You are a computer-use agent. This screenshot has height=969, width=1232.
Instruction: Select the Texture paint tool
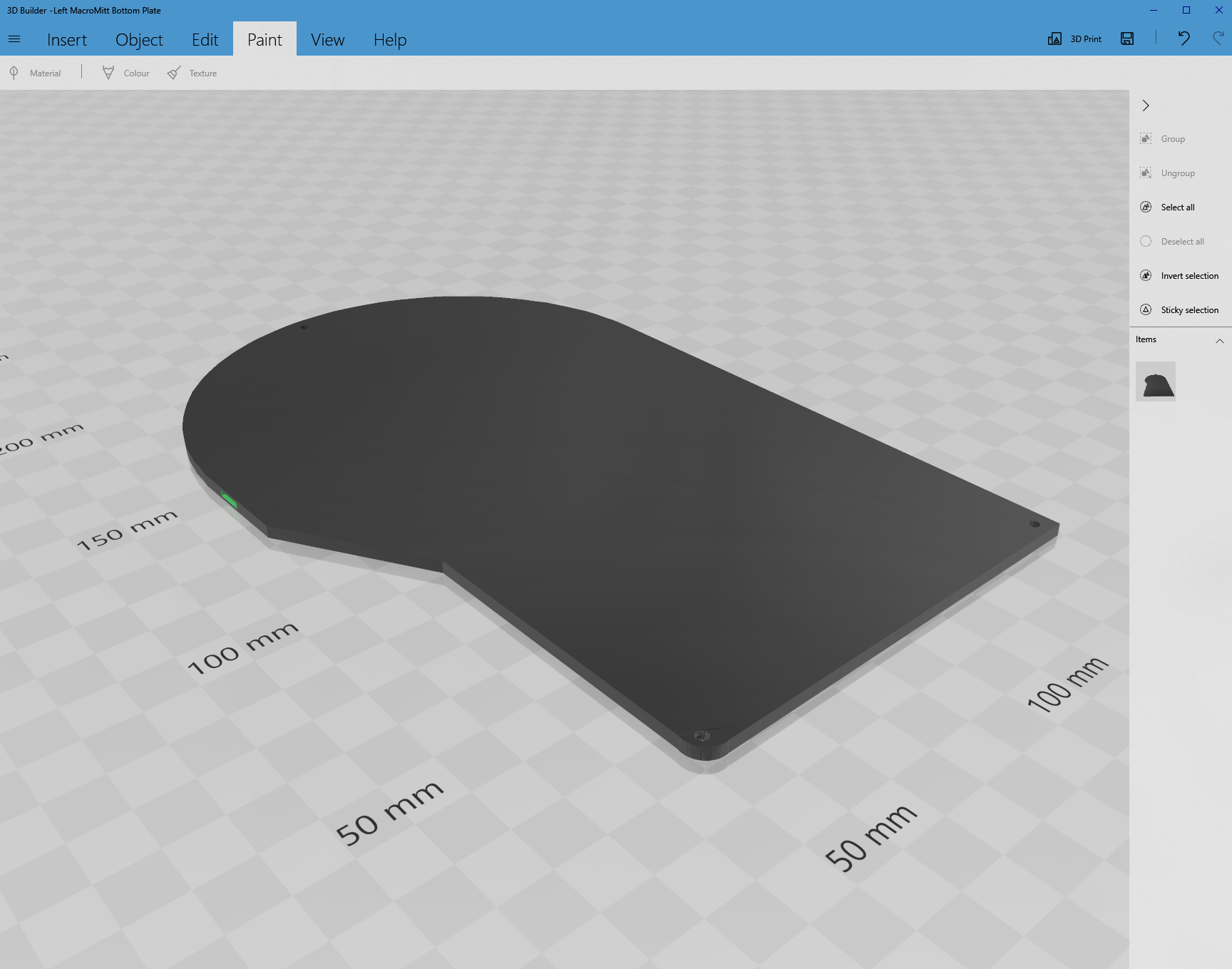(x=192, y=73)
